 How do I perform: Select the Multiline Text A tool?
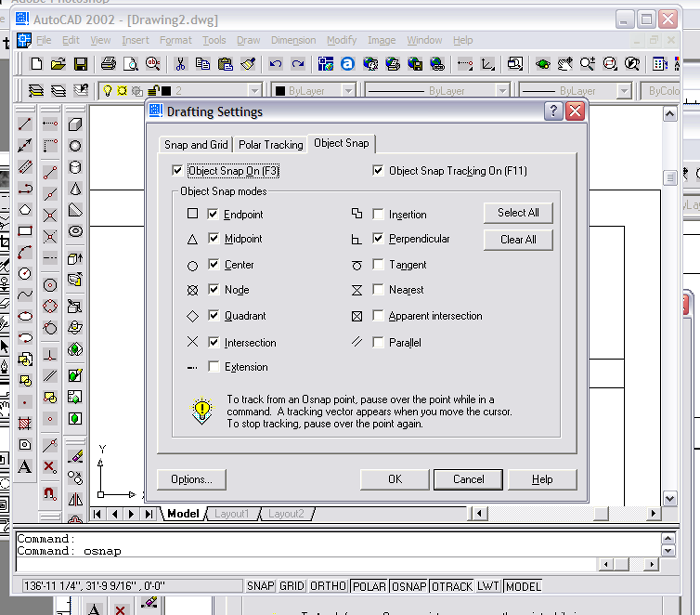click(x=25, y=467)
